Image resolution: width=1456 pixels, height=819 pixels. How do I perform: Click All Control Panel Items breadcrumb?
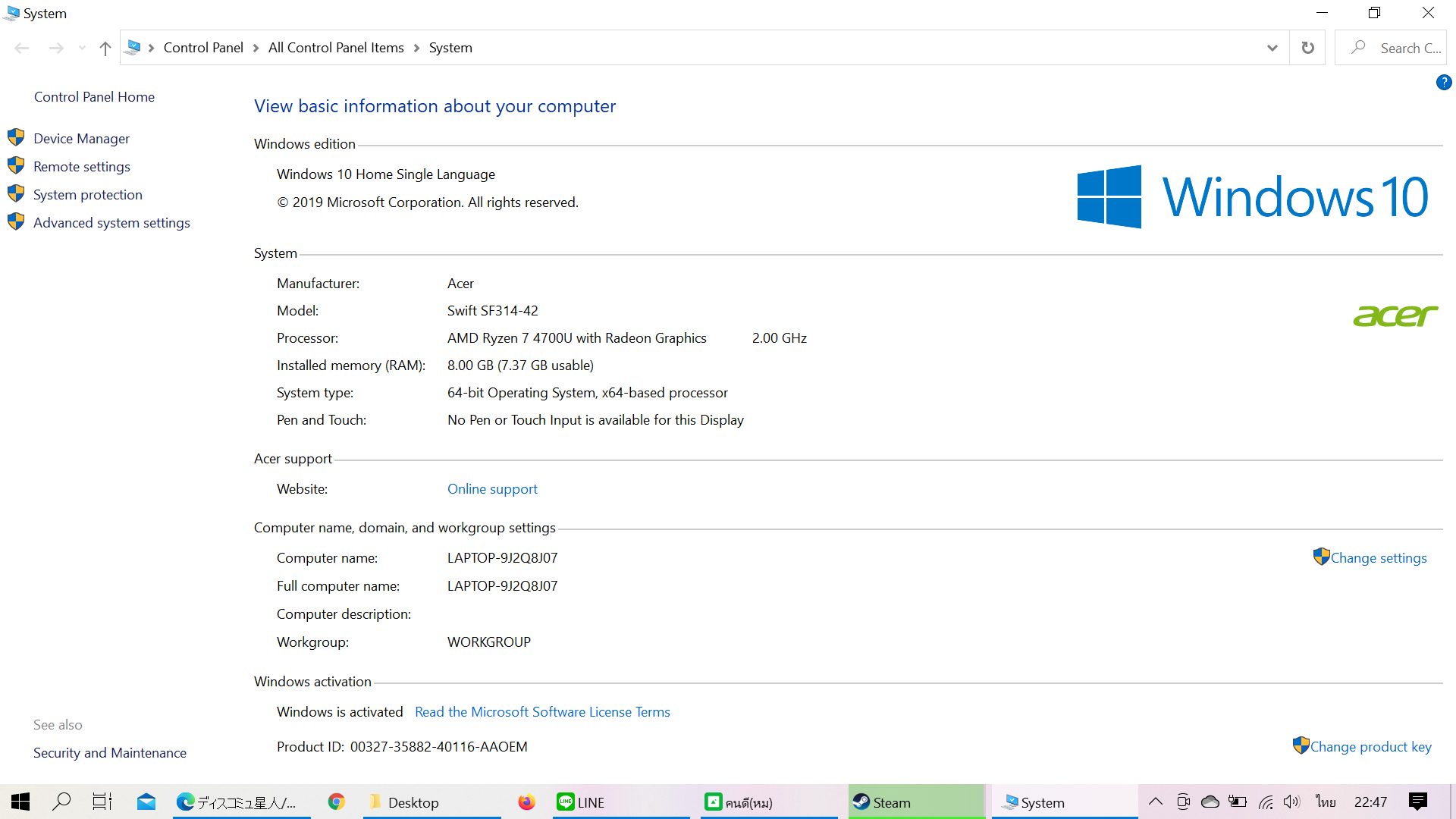(336, 47)
